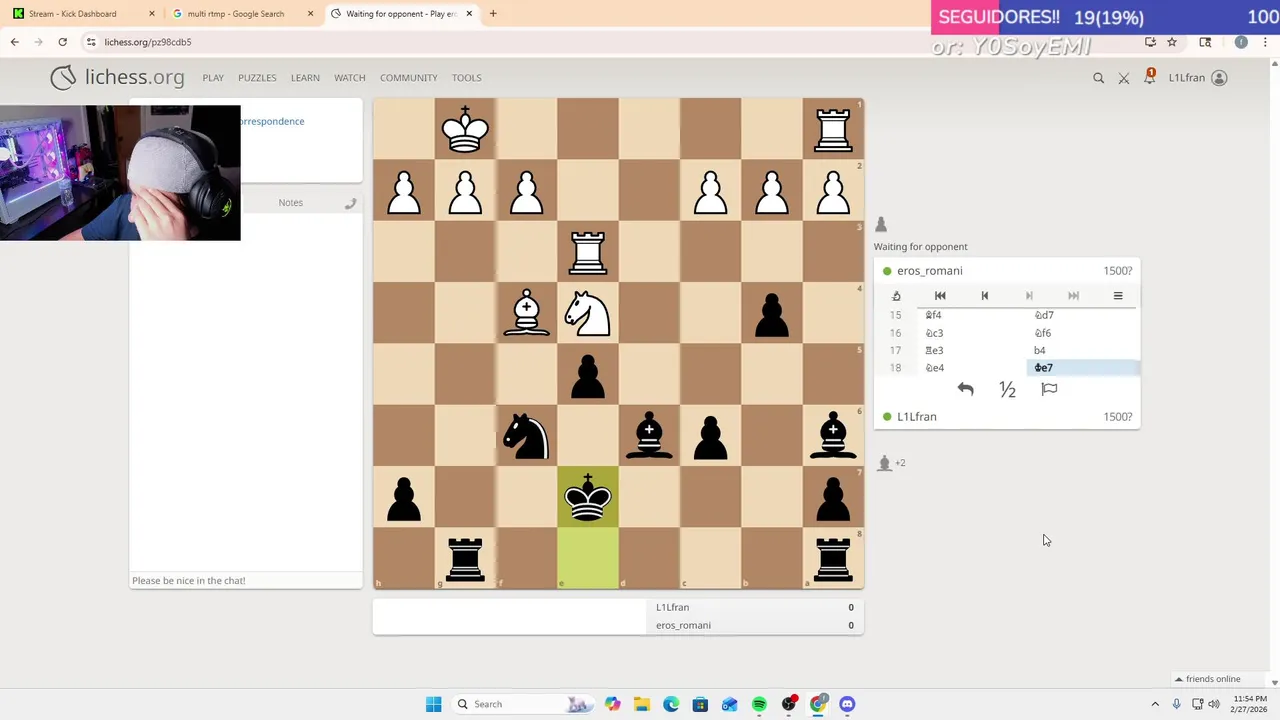
Task: Open Discord from the taskbar
Action: click(847, 704)
